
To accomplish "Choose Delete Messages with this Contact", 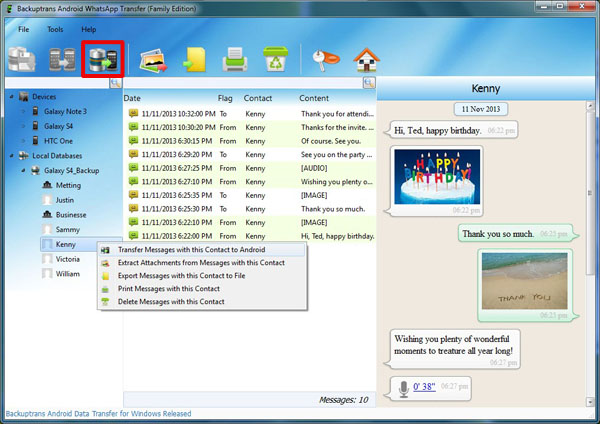I will pyautogui.click(x=202, y=302).
